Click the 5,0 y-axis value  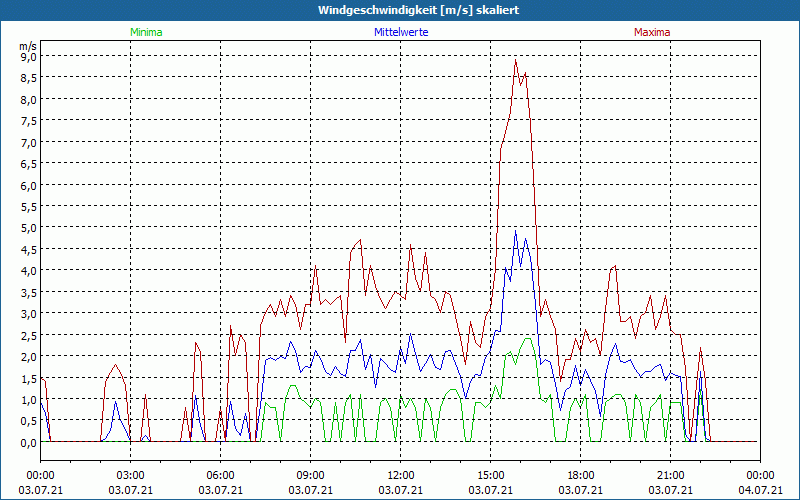point(28,228)
